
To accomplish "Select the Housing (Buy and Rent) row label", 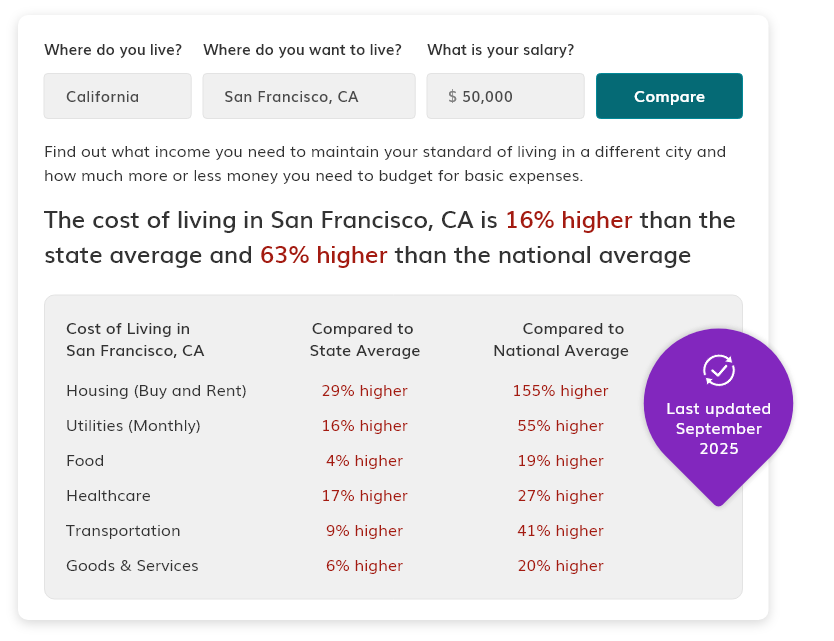I will point(156,390).
